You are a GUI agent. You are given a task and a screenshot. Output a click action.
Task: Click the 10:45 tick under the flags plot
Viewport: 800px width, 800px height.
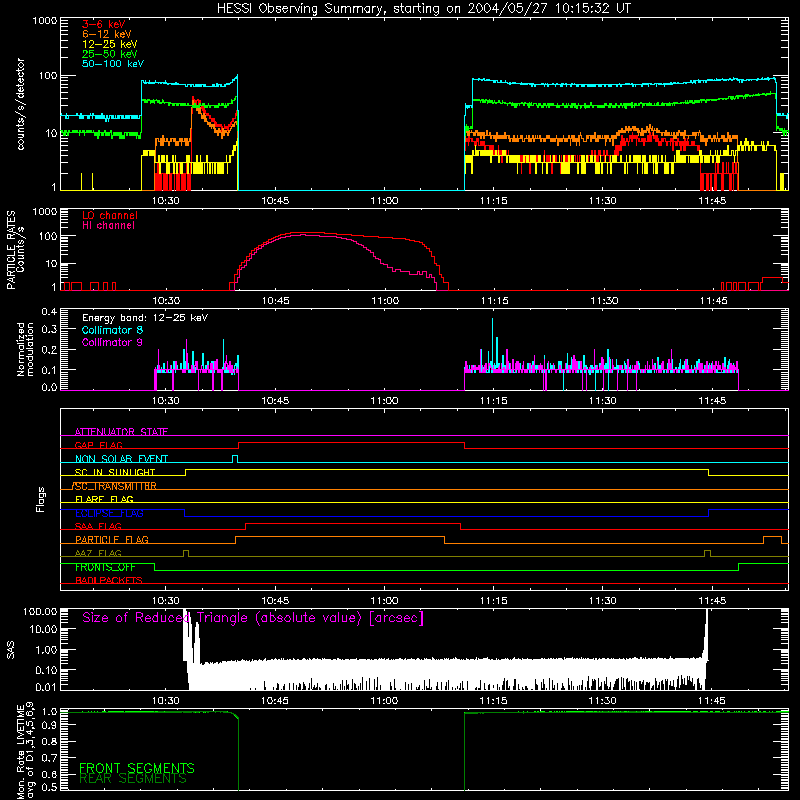pos(275,601)
